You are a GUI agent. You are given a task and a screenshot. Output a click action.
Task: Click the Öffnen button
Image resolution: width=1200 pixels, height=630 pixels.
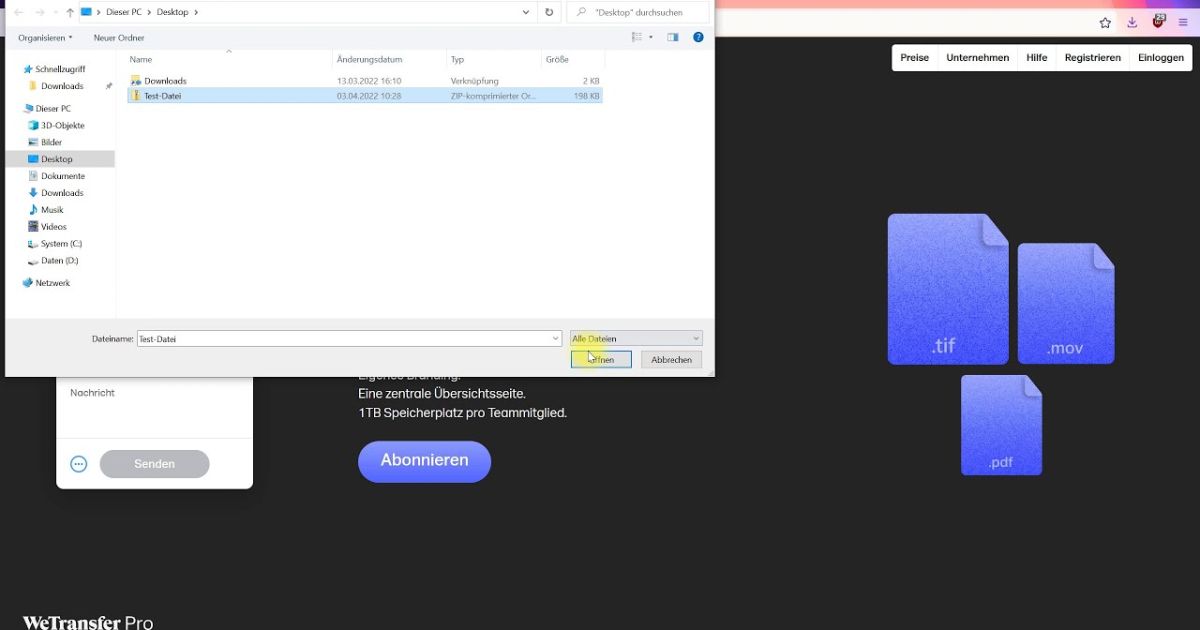[x=601, y=359]
